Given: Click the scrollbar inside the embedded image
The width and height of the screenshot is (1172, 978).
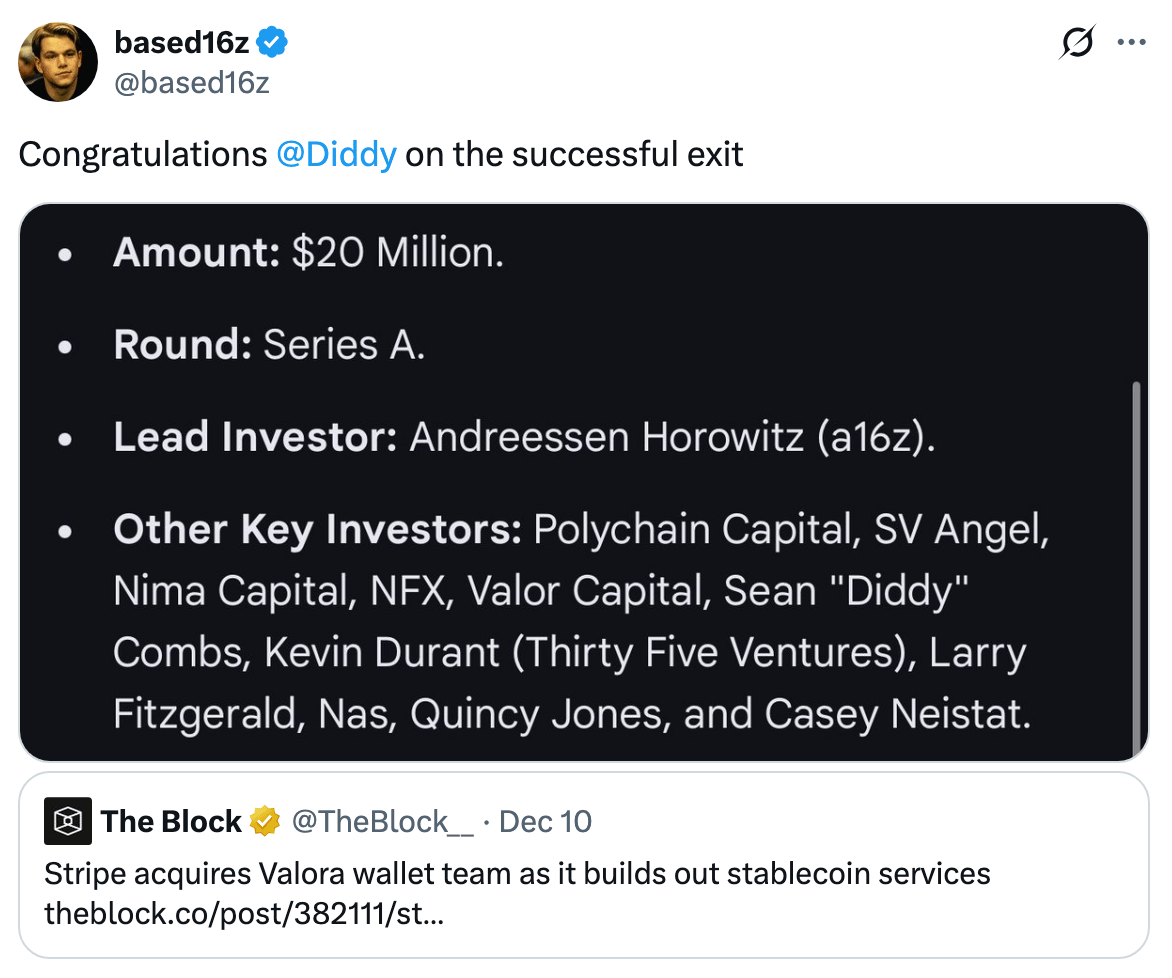Looking at the screenshot, I should pyautogui.click(x=1135, y=560).
